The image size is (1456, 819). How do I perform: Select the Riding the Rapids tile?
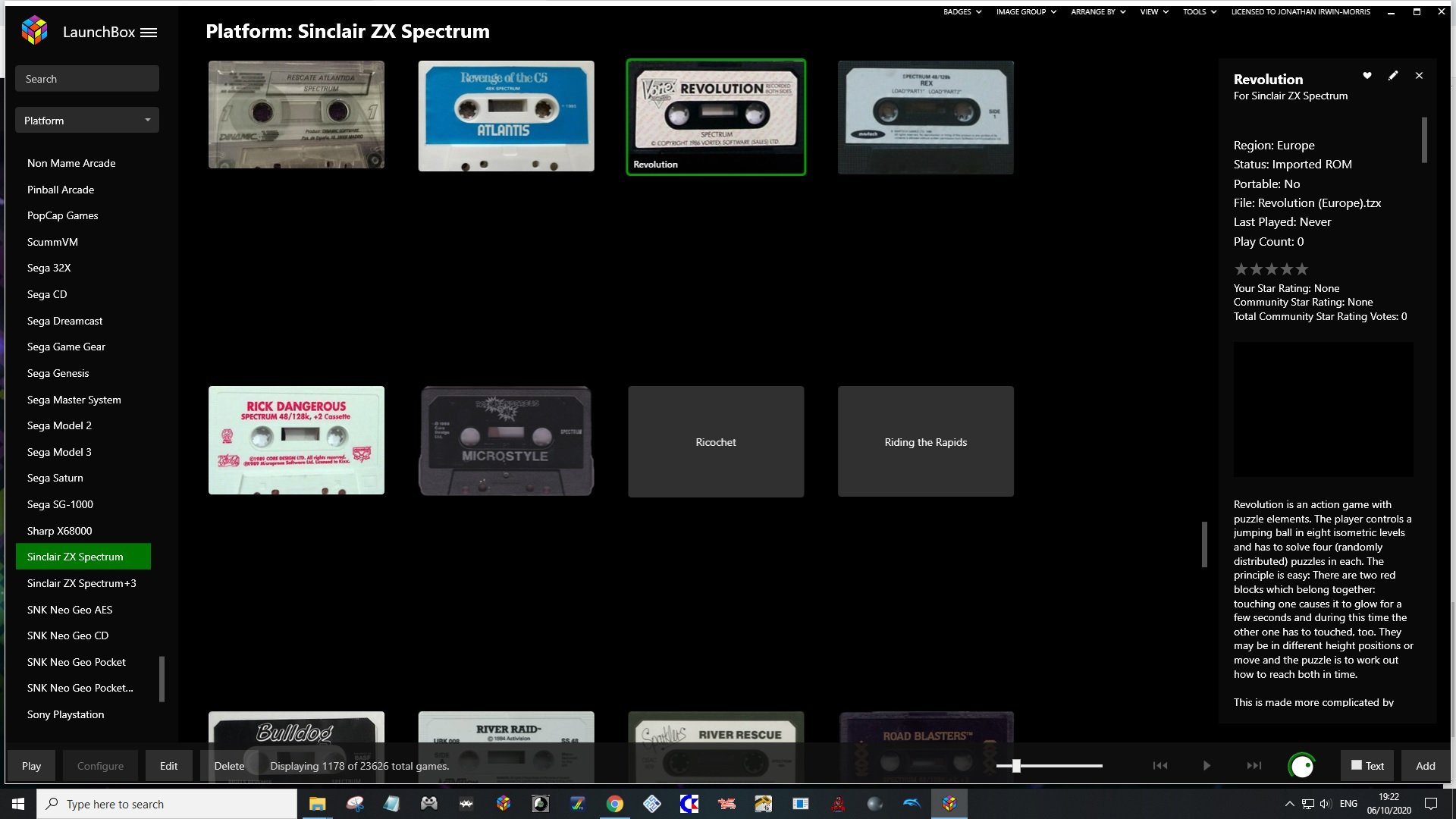coord(925,442)
